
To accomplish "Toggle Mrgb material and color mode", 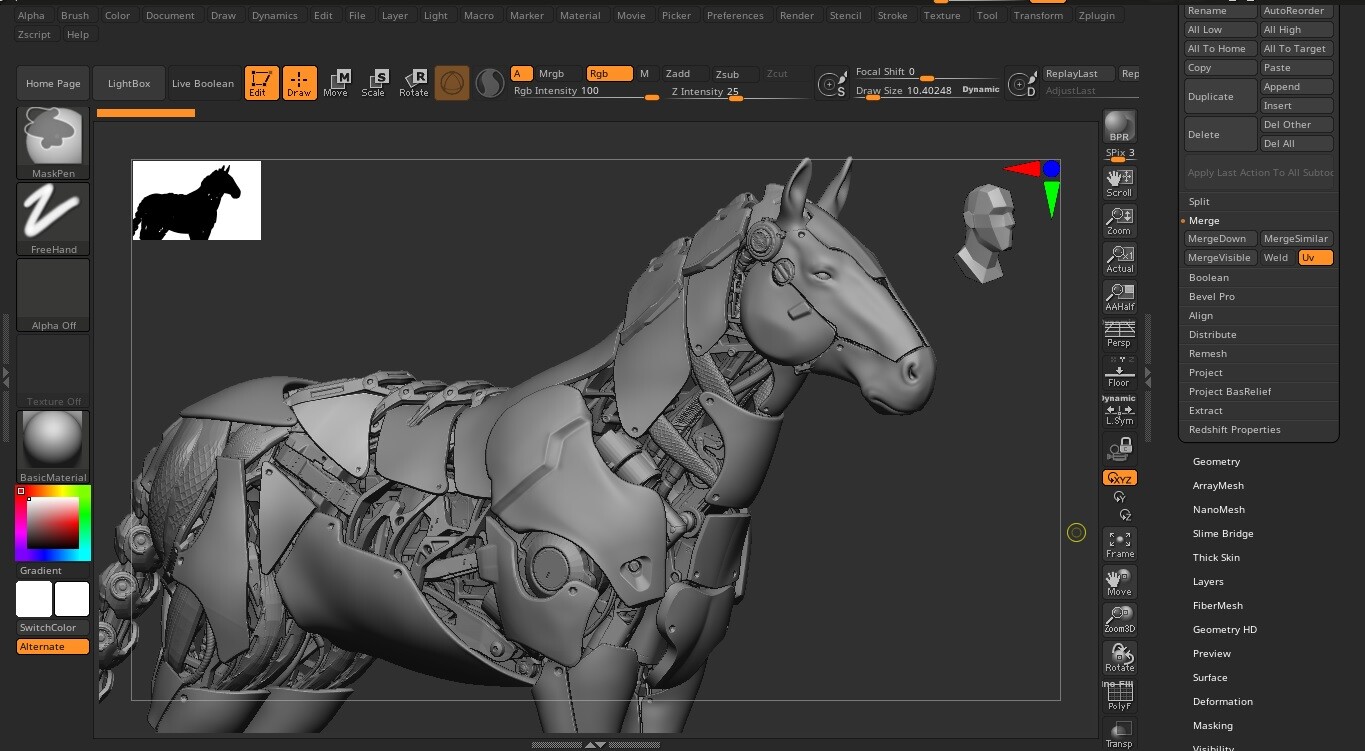I will point(551,73).
